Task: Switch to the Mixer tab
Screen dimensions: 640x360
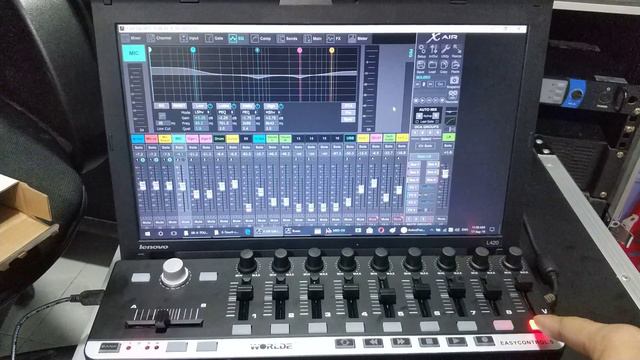Action: pos(131,38)
